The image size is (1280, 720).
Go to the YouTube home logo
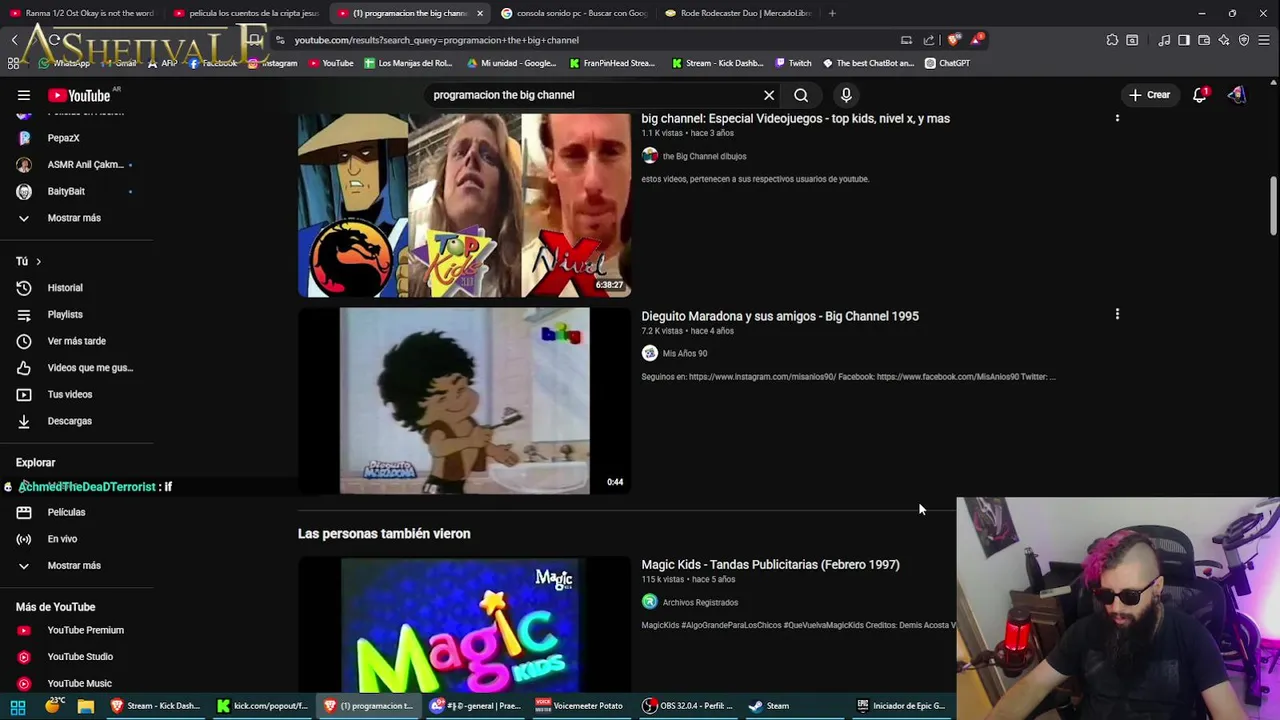[x=79, y=95]
